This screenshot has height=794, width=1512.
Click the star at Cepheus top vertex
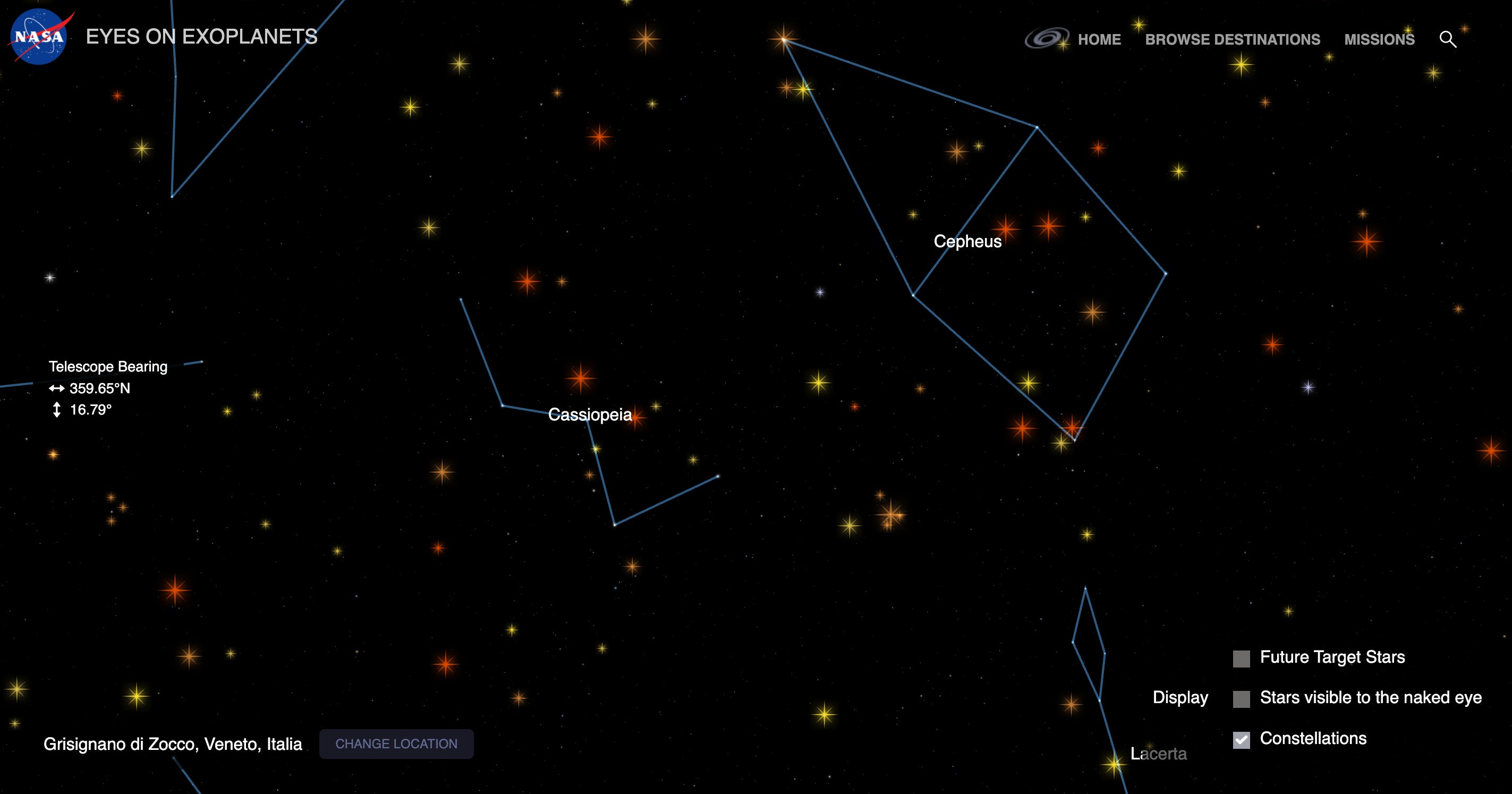click(x=784, y=40)
